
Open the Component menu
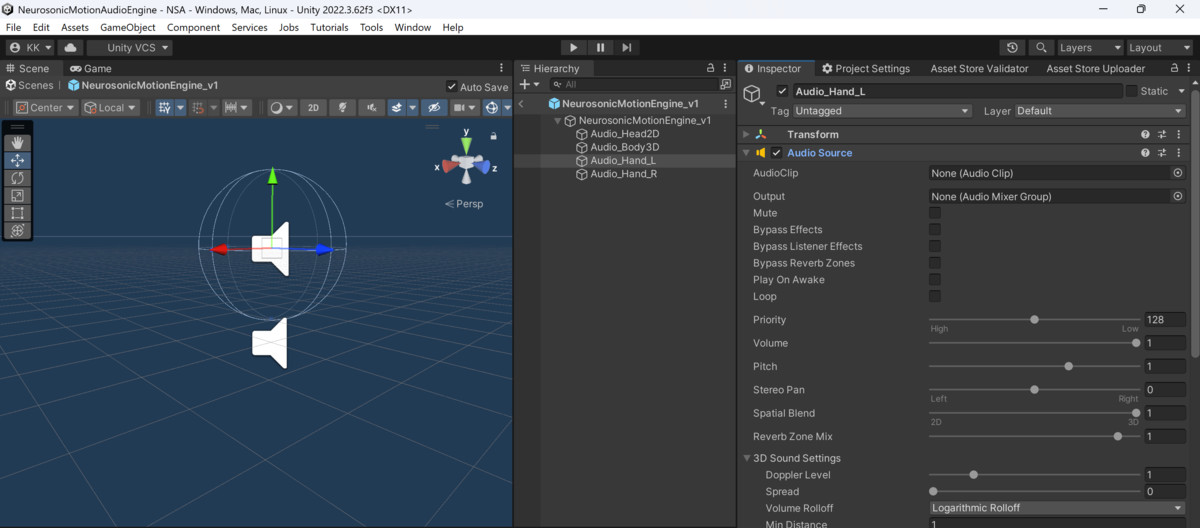pos(193,27)
